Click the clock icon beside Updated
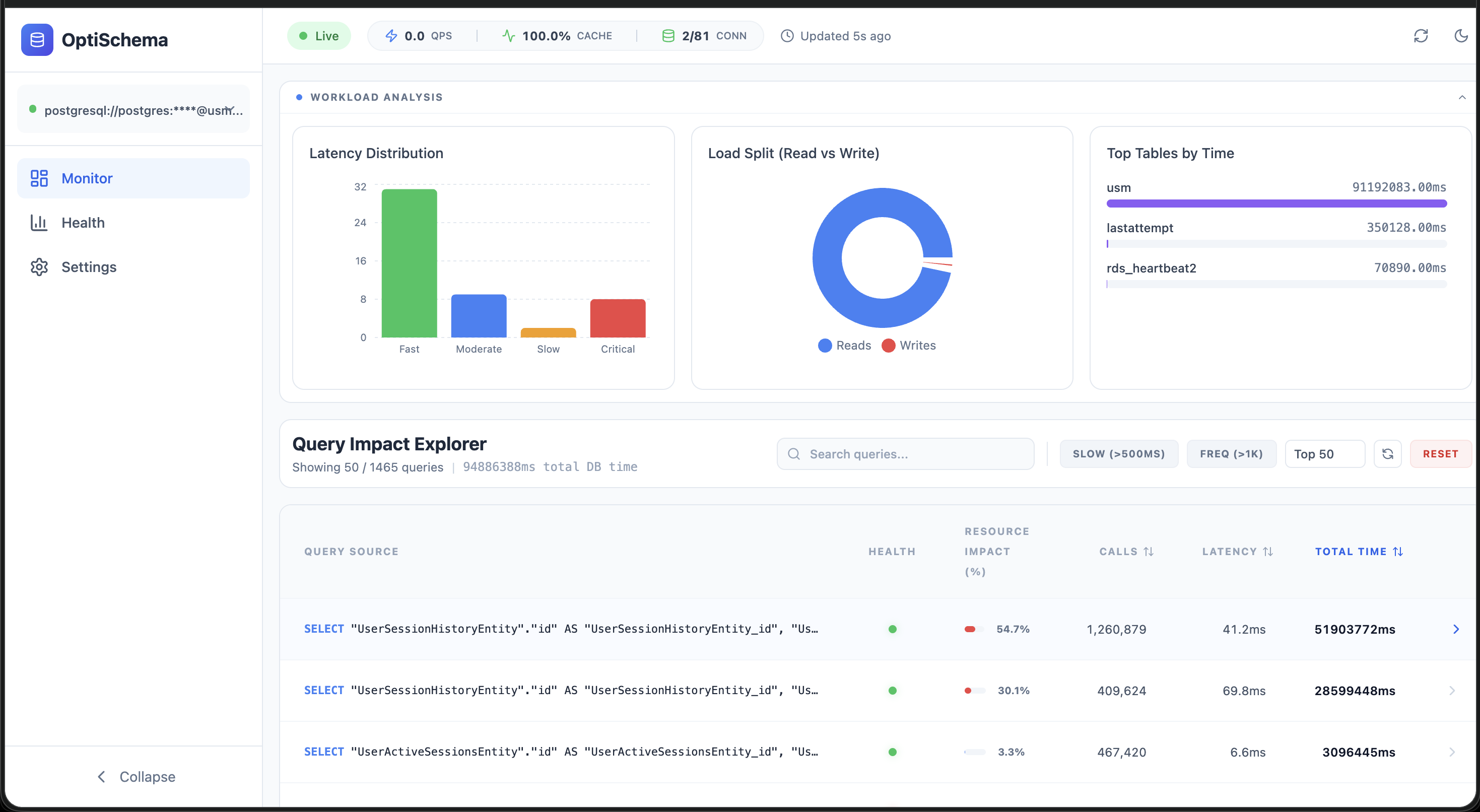This screenshot has height=812, width=1480. tap(787, 36)
